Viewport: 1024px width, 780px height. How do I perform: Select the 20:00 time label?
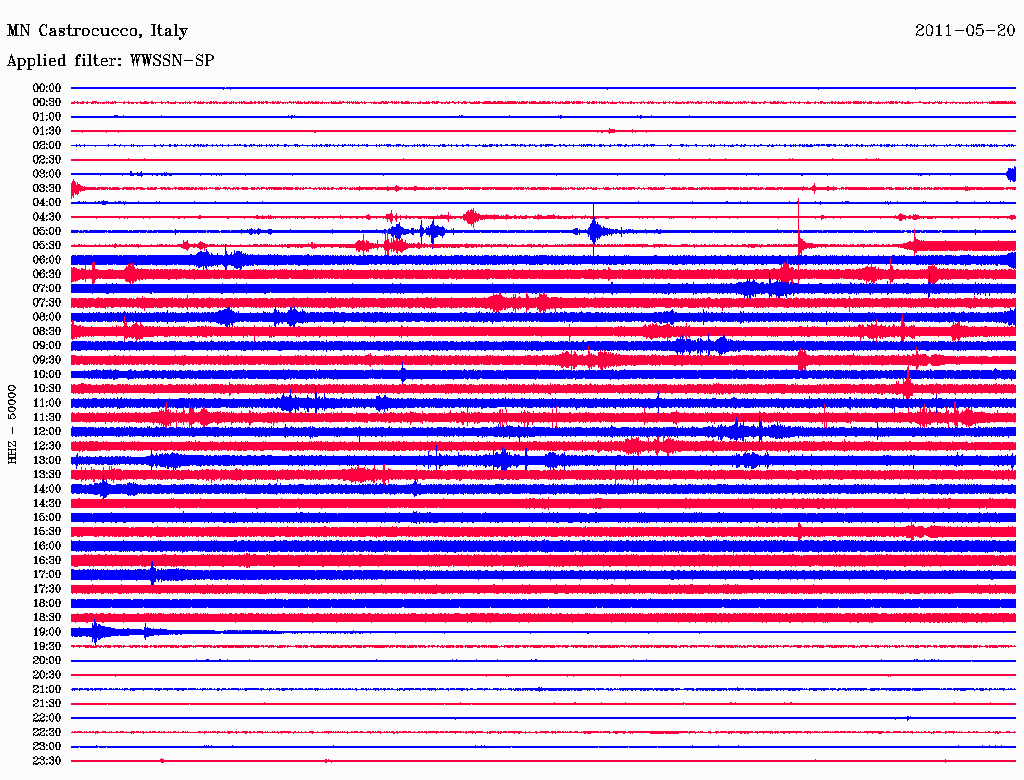[46, 661]
